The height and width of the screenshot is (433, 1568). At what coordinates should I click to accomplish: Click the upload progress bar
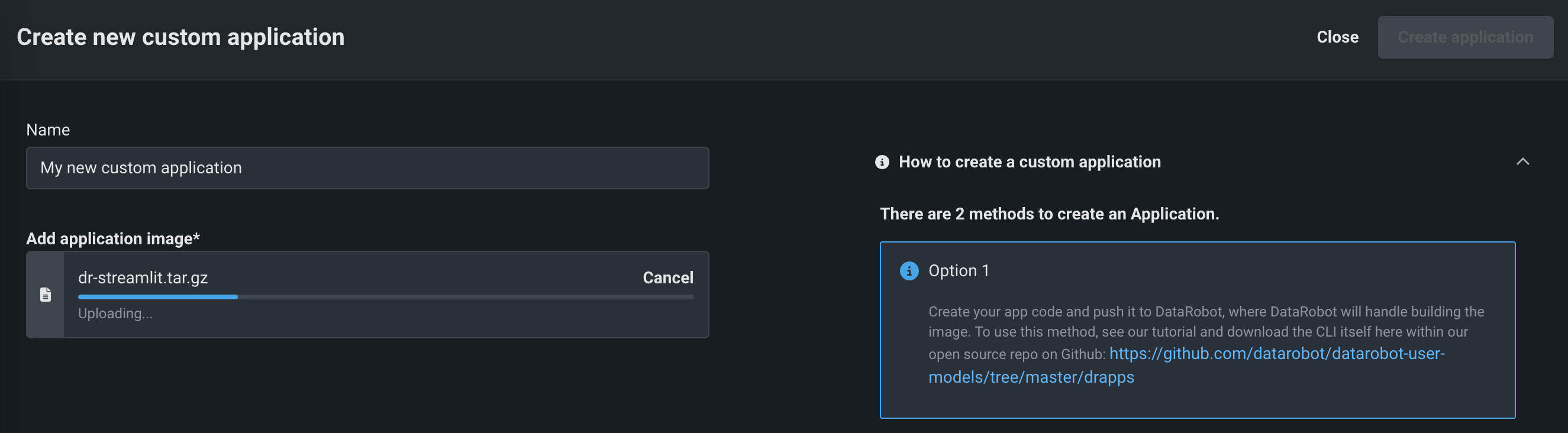[385, 297]
